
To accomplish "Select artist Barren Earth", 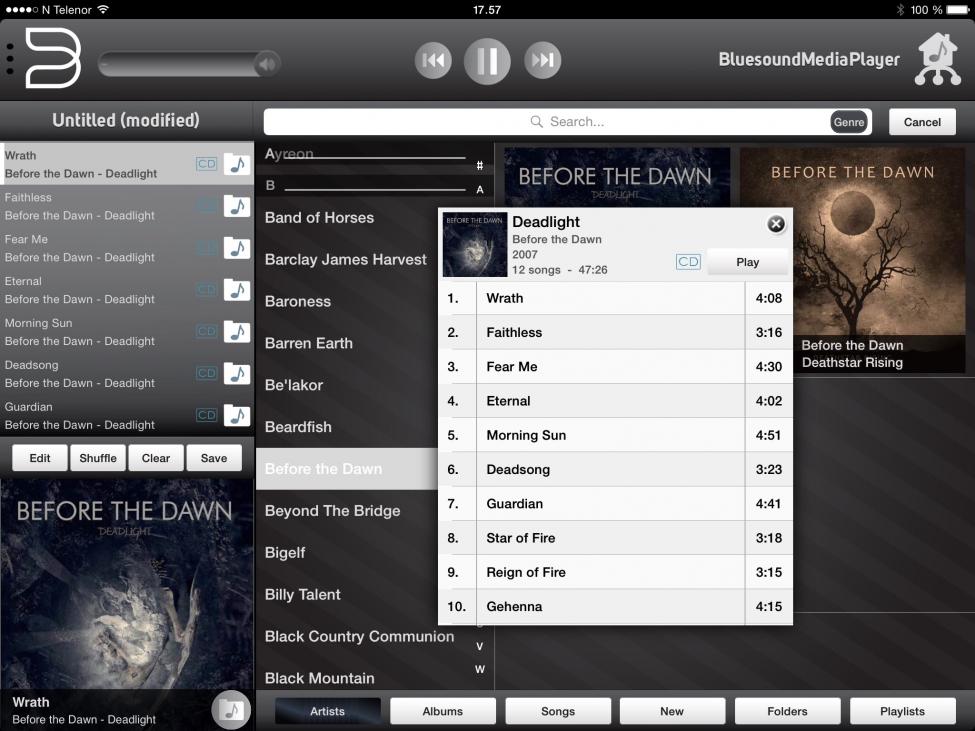I will [x=347, y=343].
